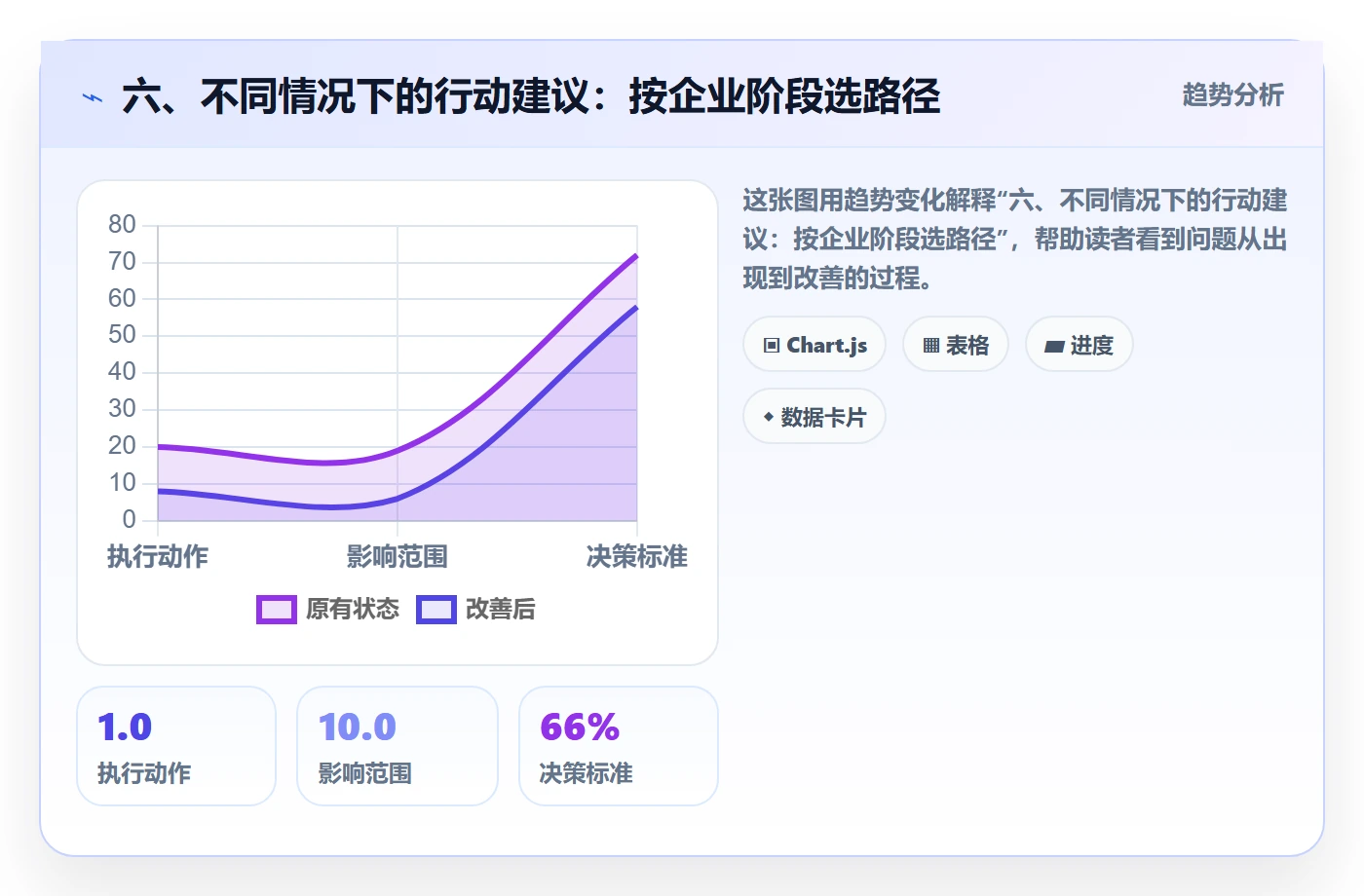Click the y-axis value 0
Viewport: 1364px width, 896px height.
pos(129,519)
